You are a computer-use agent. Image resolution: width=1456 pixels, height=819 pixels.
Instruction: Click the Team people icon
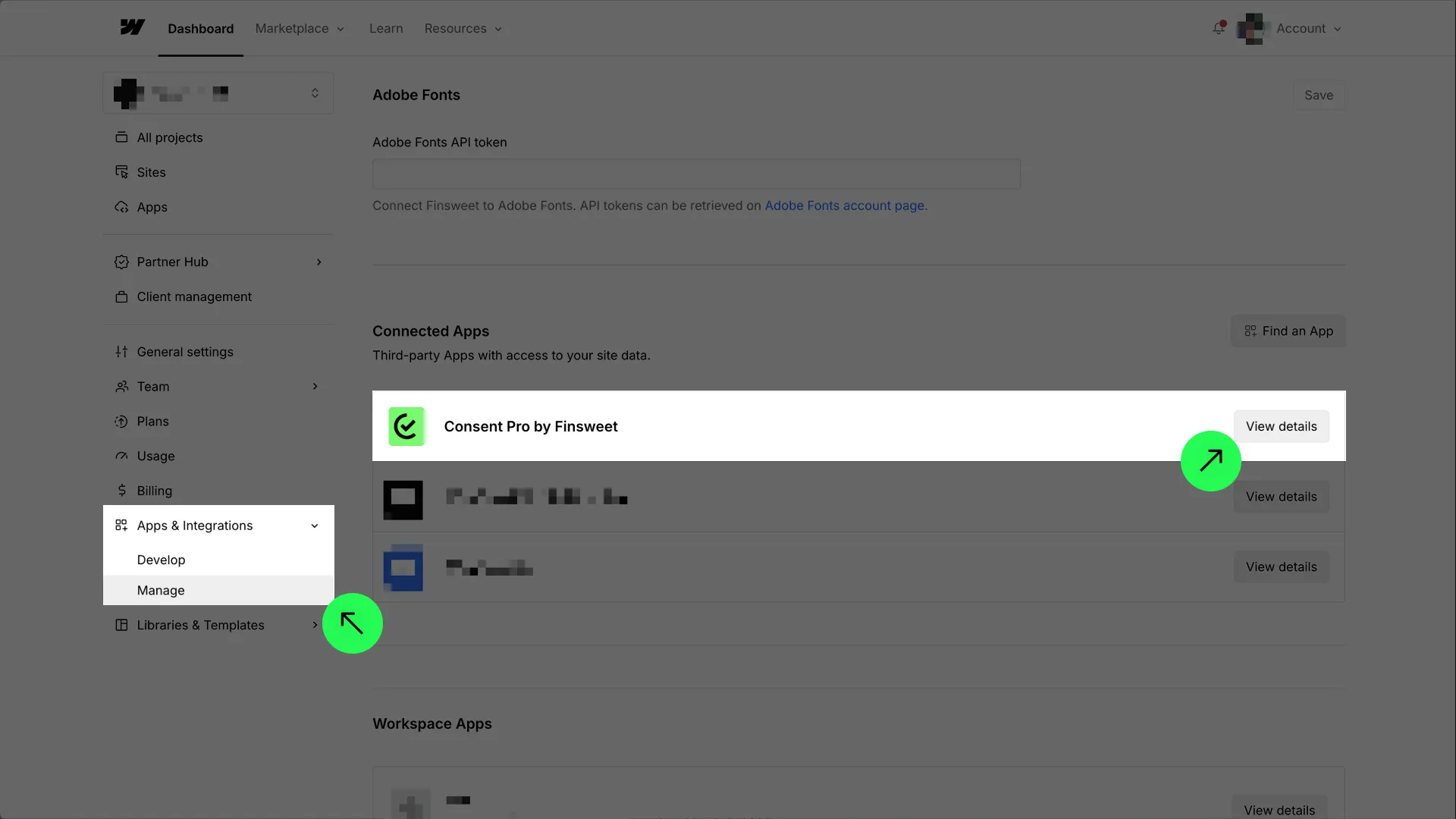tap(121, 387)
